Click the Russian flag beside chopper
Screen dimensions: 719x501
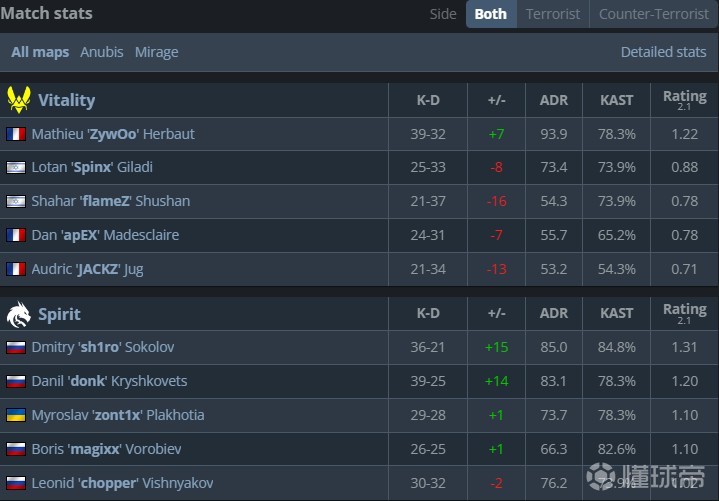[16, 483]
